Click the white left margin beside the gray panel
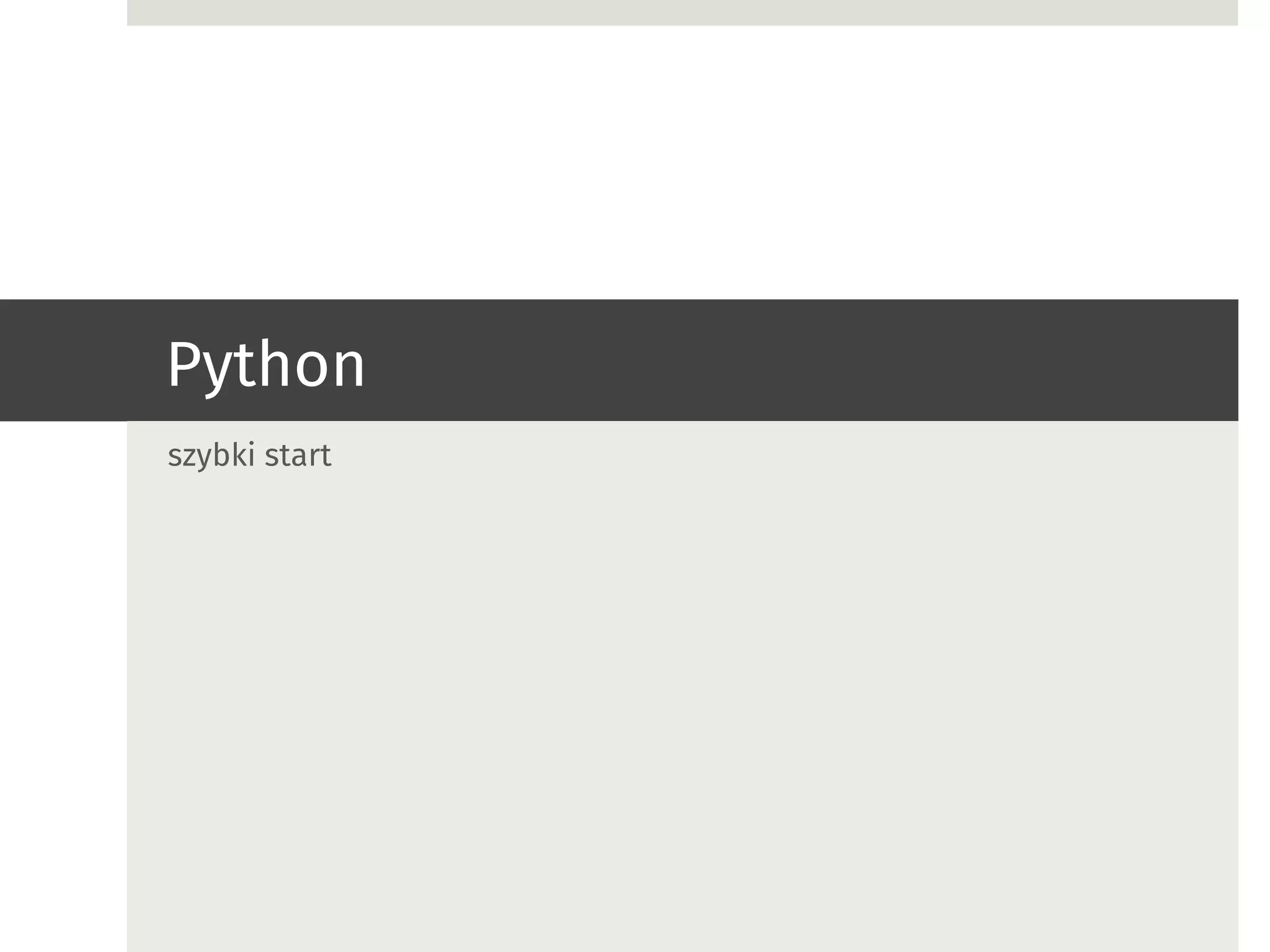The image size is (1270, 952). coord(62,682)
